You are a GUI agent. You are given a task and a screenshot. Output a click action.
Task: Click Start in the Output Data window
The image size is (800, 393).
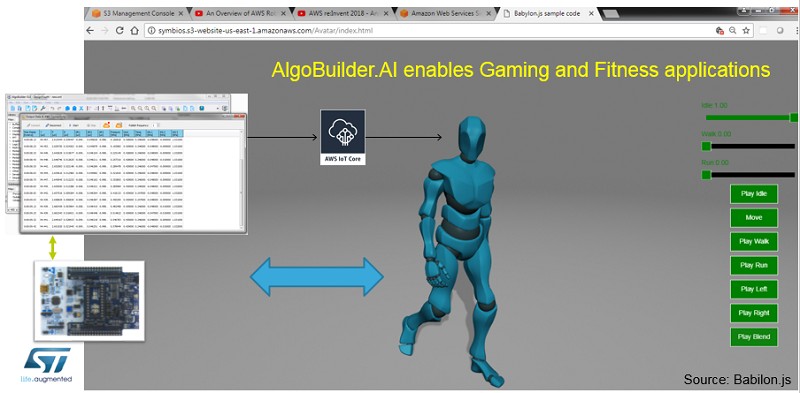[73, 125]
